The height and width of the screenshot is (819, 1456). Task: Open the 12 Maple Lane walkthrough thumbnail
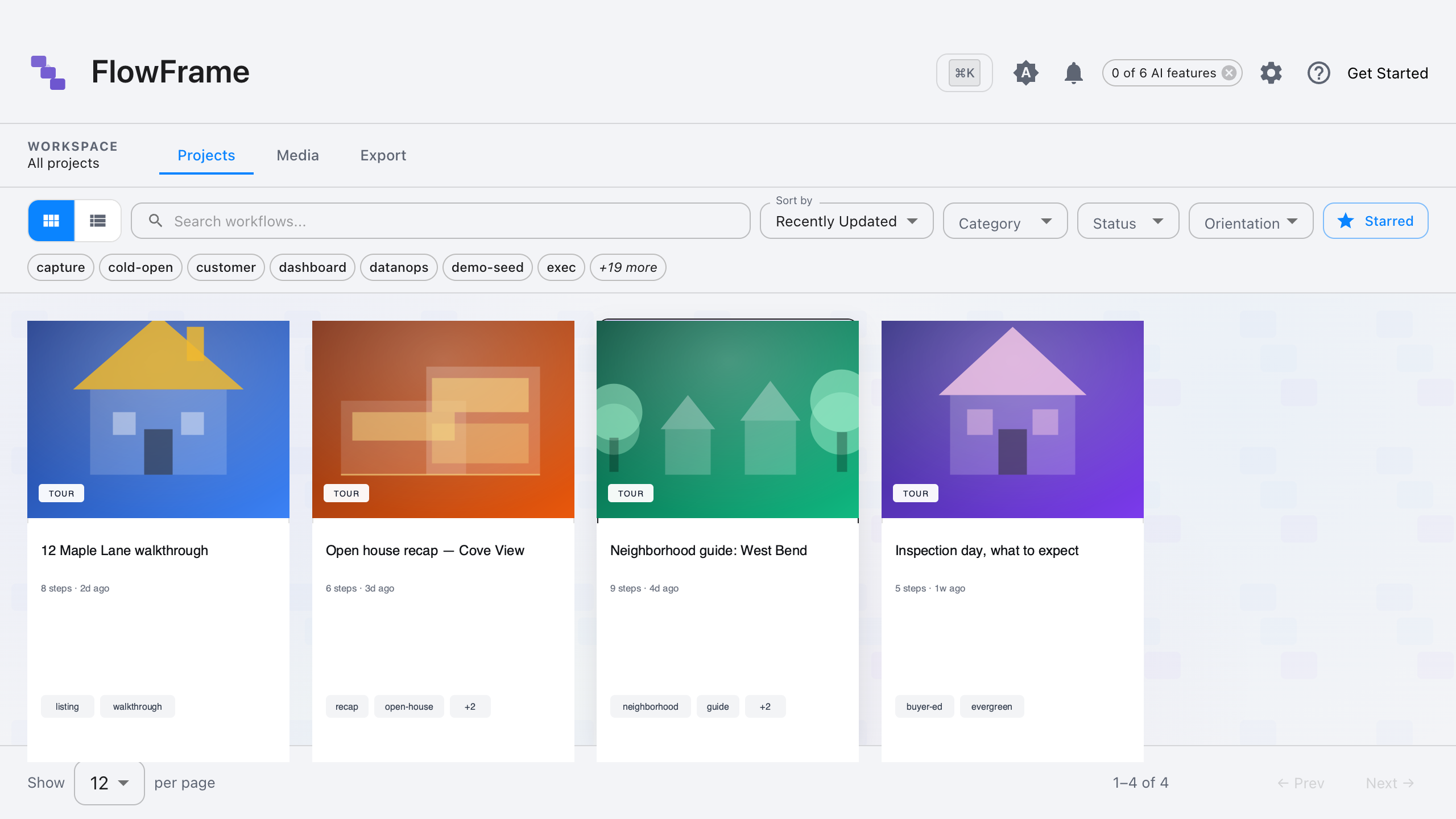158,419
